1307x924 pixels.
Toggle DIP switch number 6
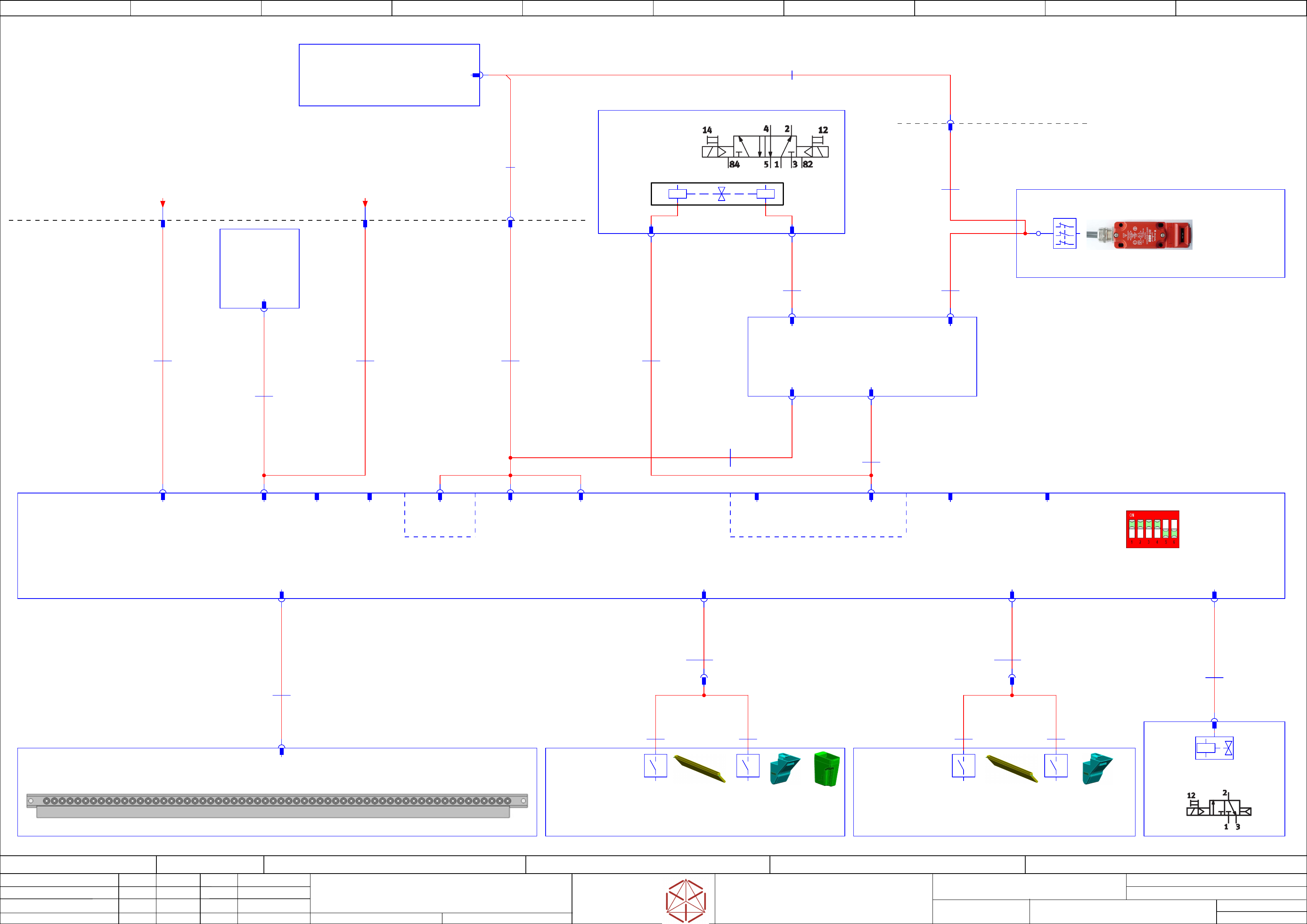(1174, 529)
